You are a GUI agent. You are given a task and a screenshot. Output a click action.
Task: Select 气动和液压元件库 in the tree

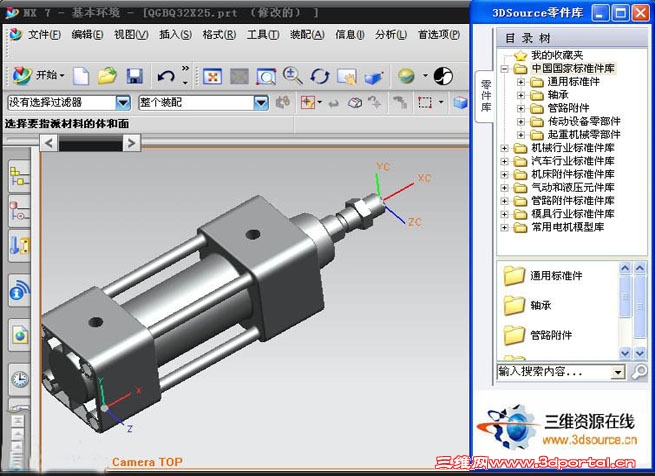[x=573, y=188]
